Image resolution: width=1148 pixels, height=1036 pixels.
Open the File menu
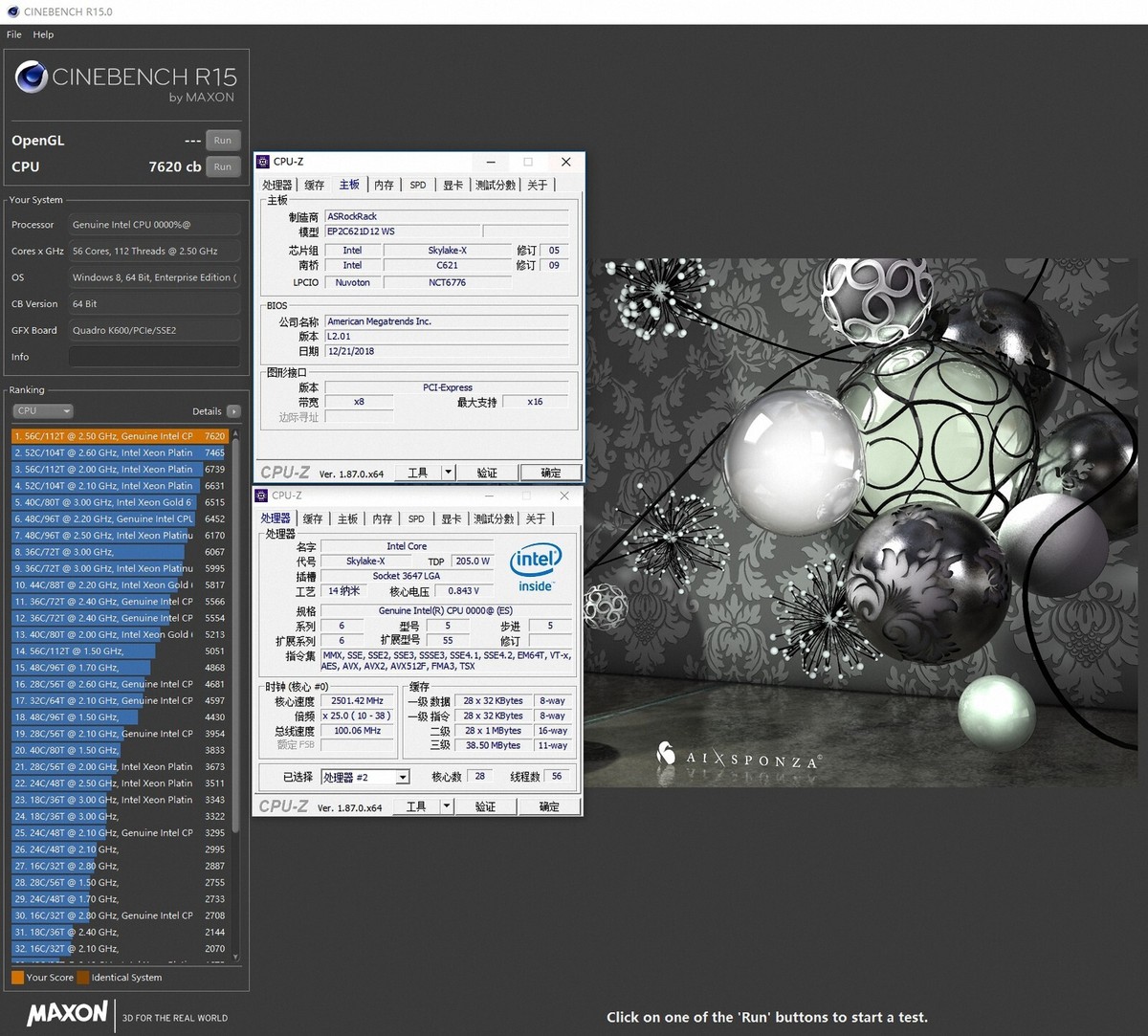coord(13,34)
